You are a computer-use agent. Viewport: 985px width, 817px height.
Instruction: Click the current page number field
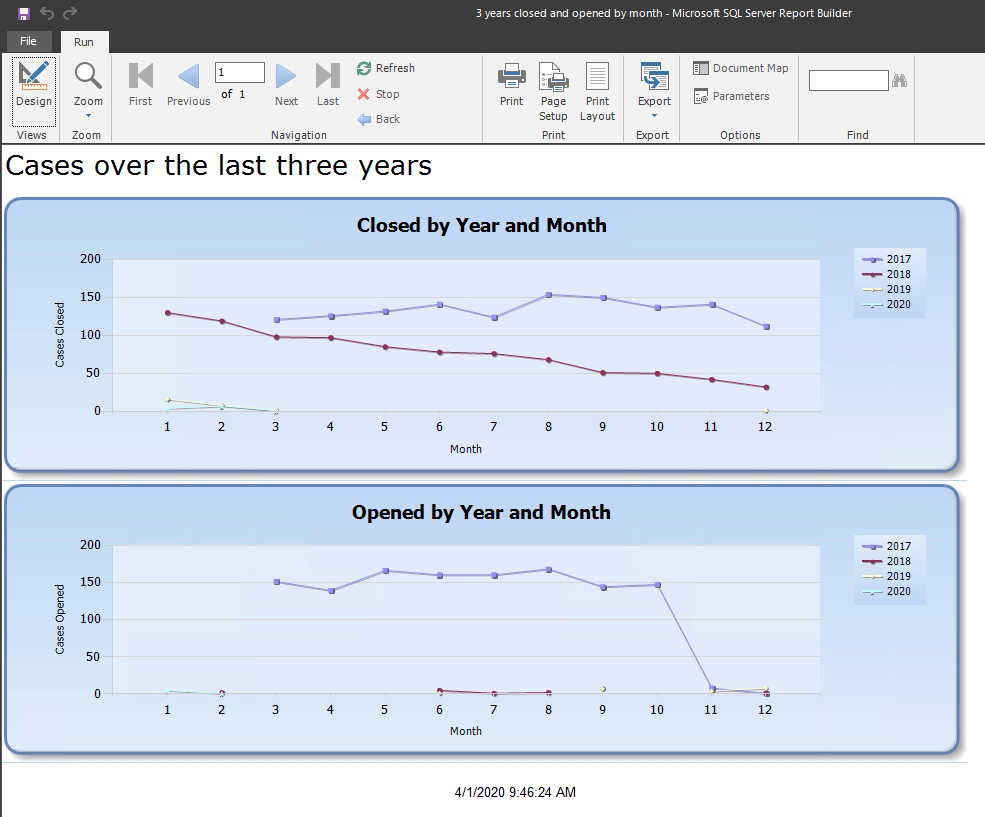[x=239, y=72]
